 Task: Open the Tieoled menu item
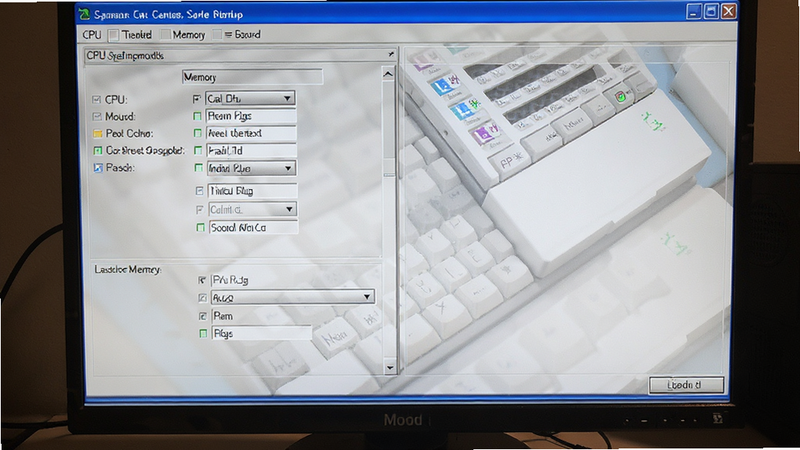[136, 35]
